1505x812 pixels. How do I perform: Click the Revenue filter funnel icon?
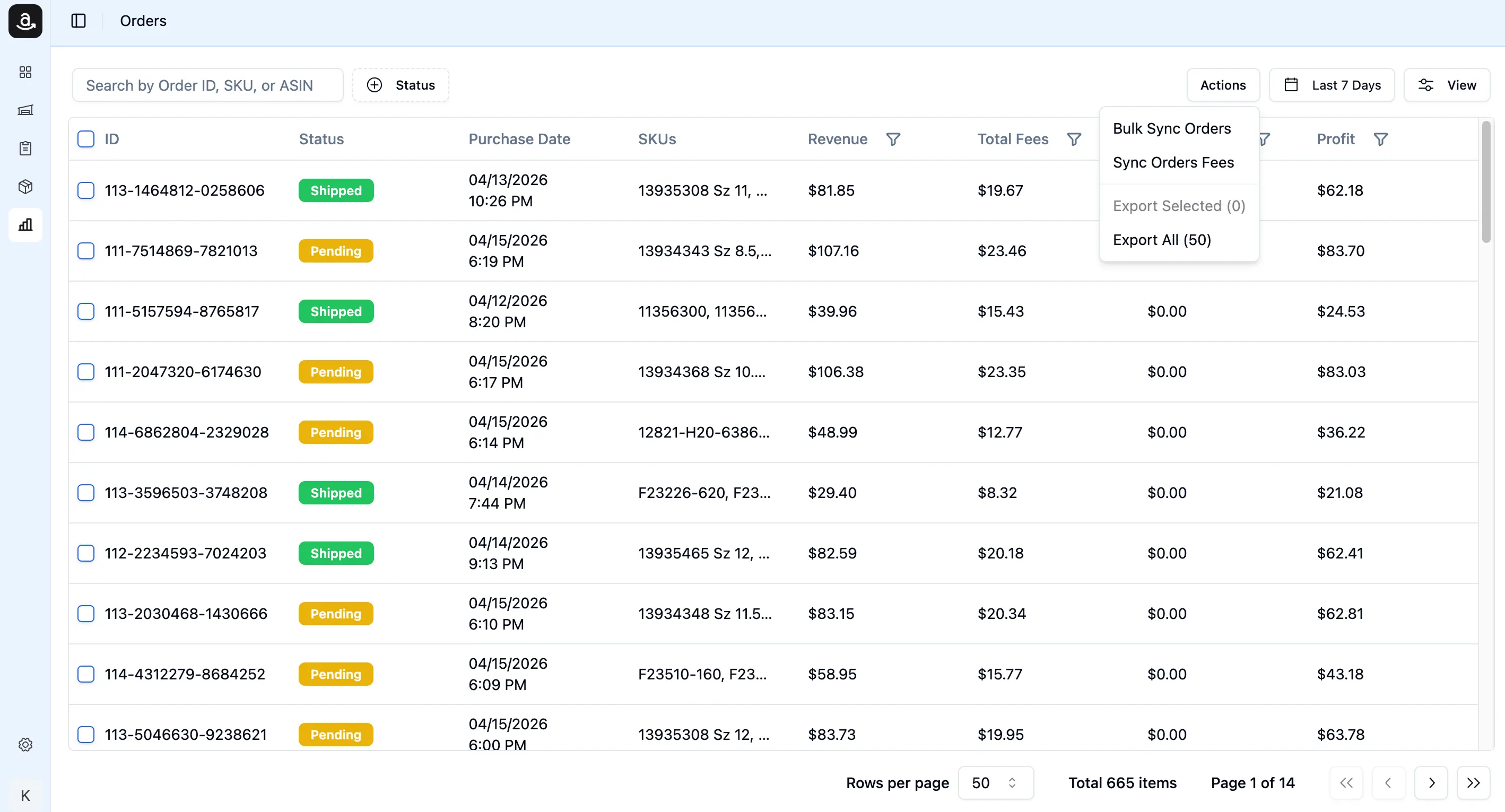[x=893, y=139]
